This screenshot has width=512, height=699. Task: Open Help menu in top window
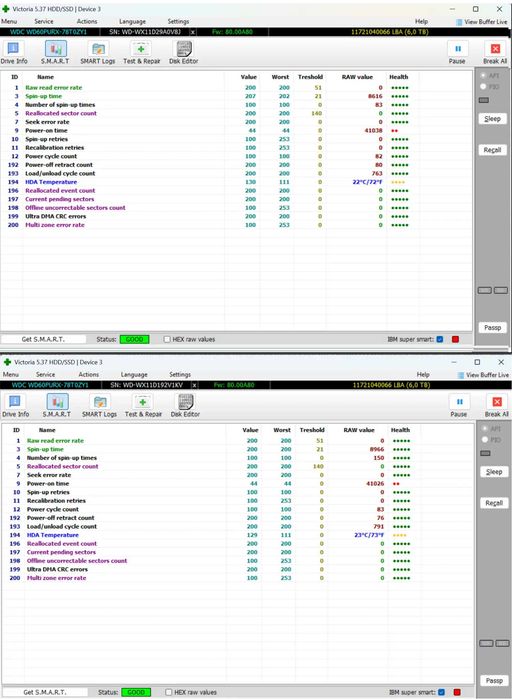[422, 21]
